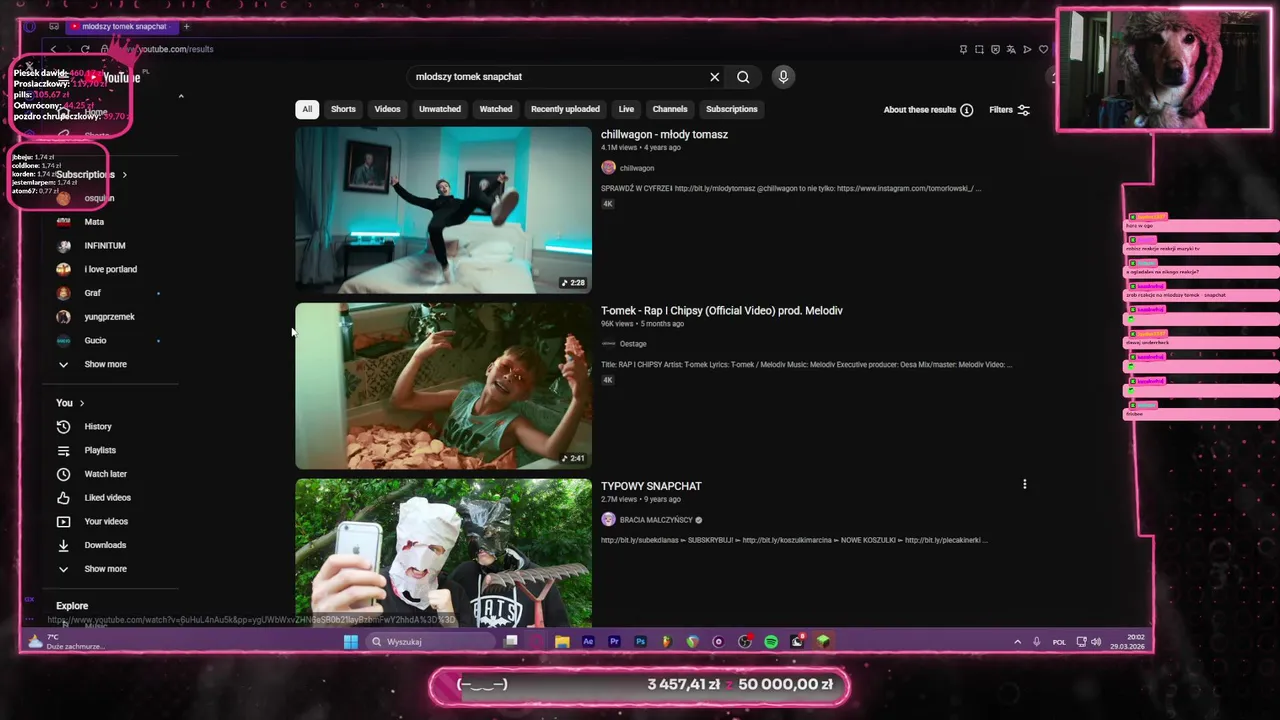Open the TYPOWY SNAPCHAT video title
This screenshot has width=1280, height=720.
coord(651,487)
